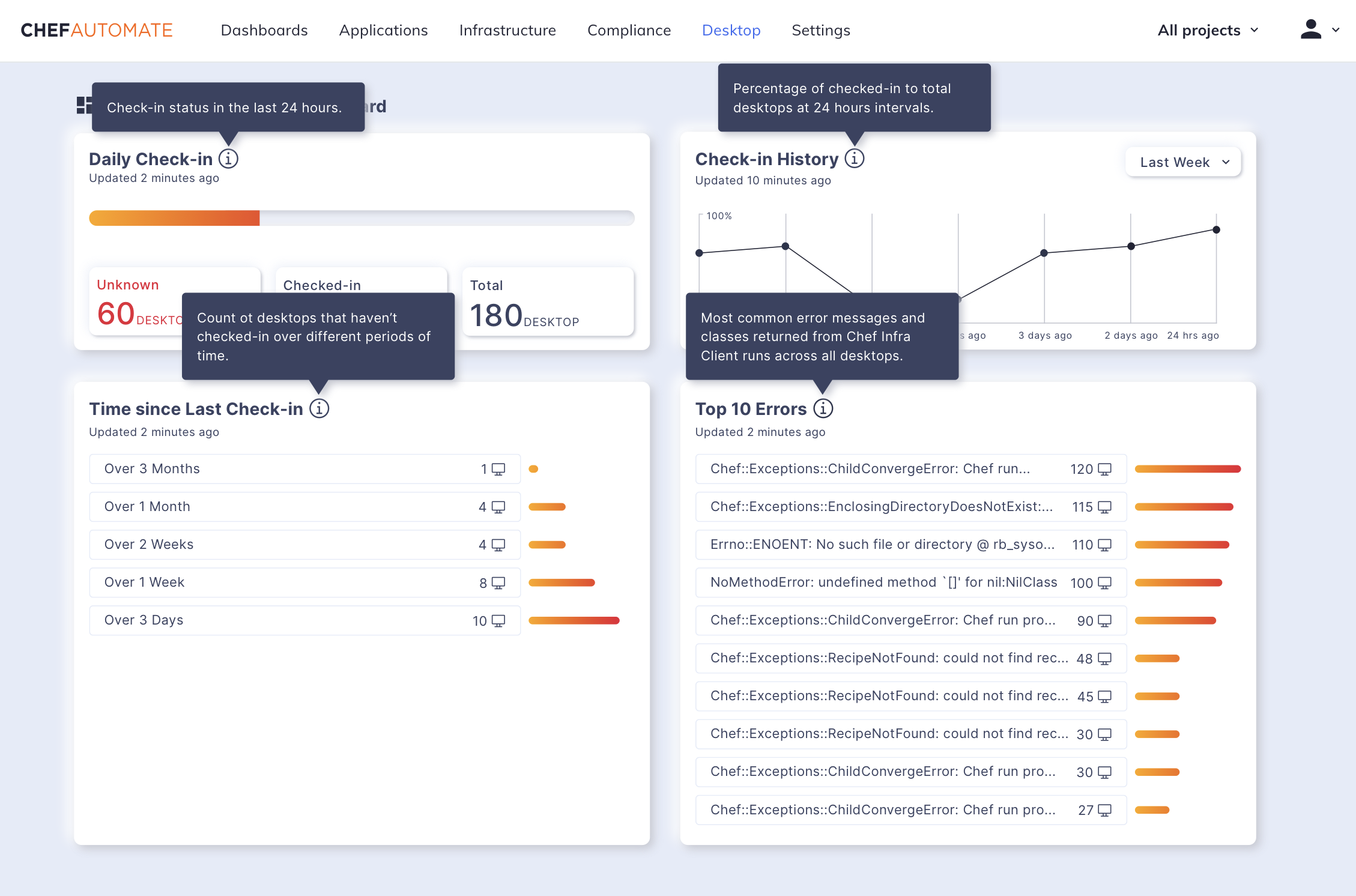This screenshot has height=896, width=1356.
Task: Click the user profile avatar icon
Action: click(1310, 29)
